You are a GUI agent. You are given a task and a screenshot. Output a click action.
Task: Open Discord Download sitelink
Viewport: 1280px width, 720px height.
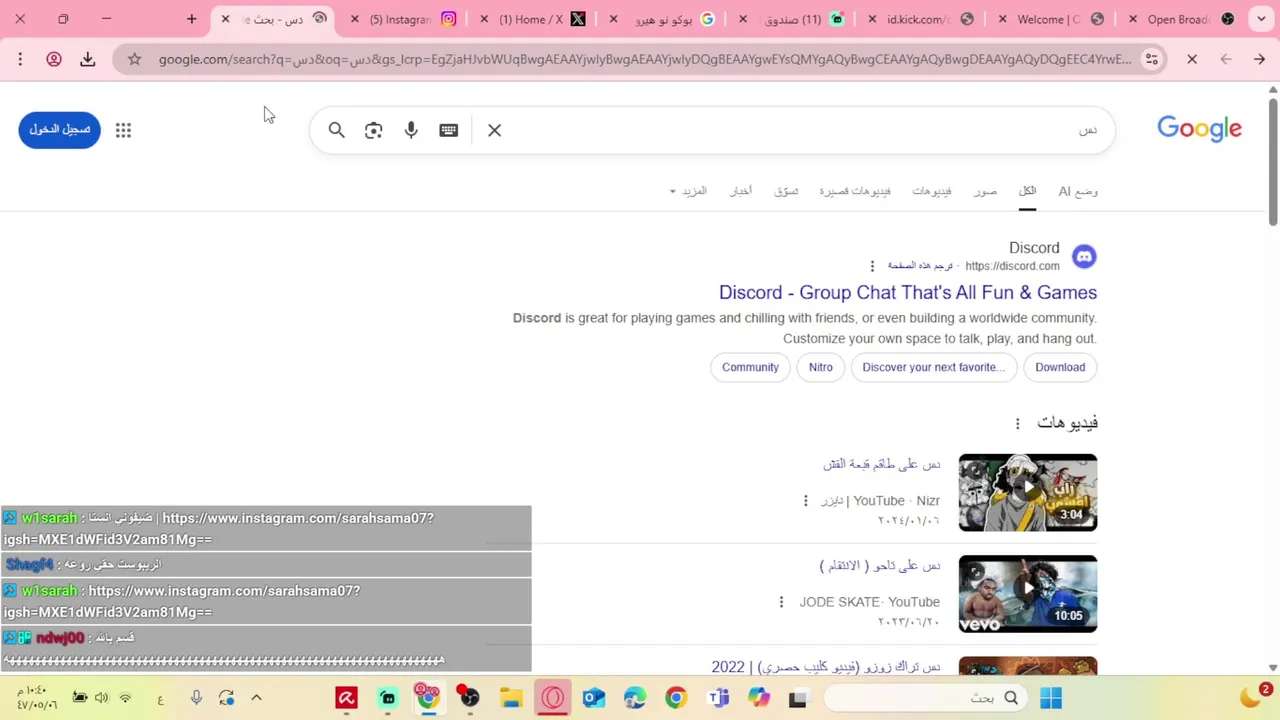(x=1060, y=367)
